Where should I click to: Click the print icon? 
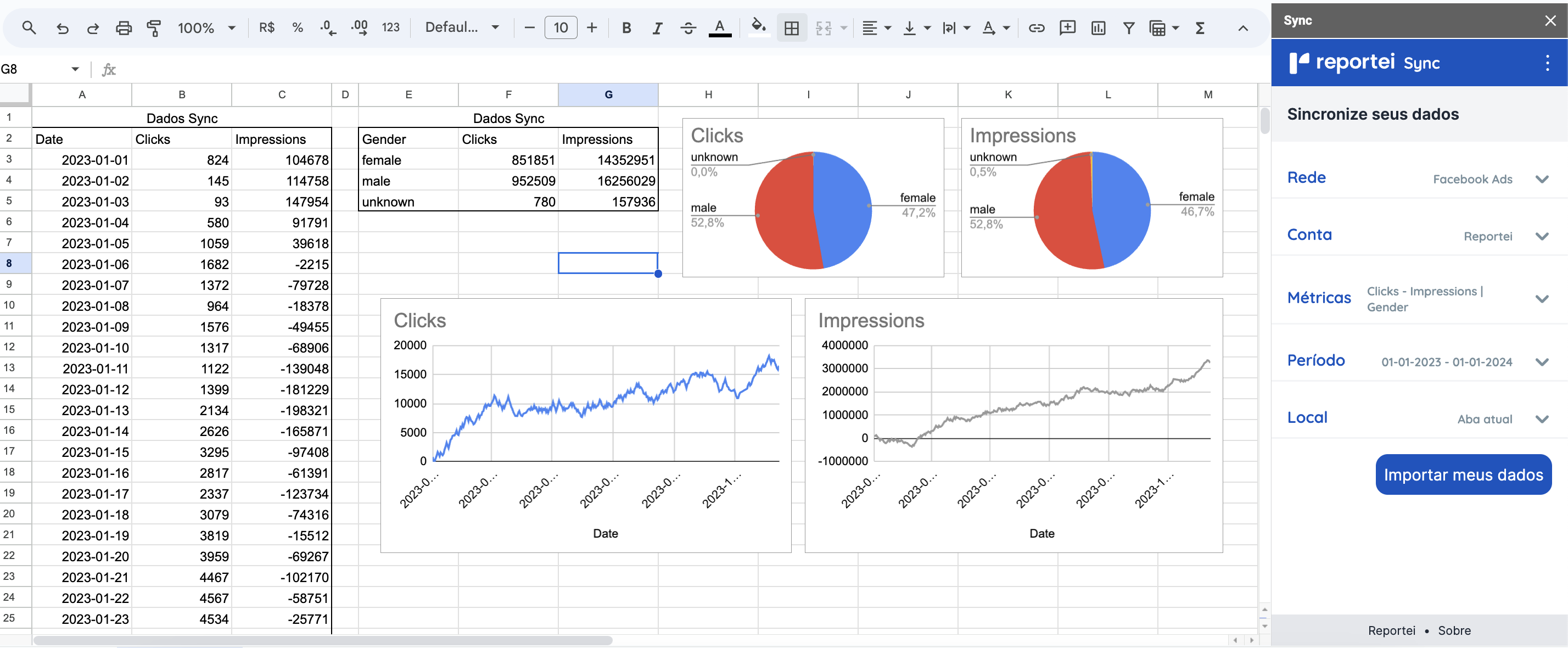[x=124, y=27]
